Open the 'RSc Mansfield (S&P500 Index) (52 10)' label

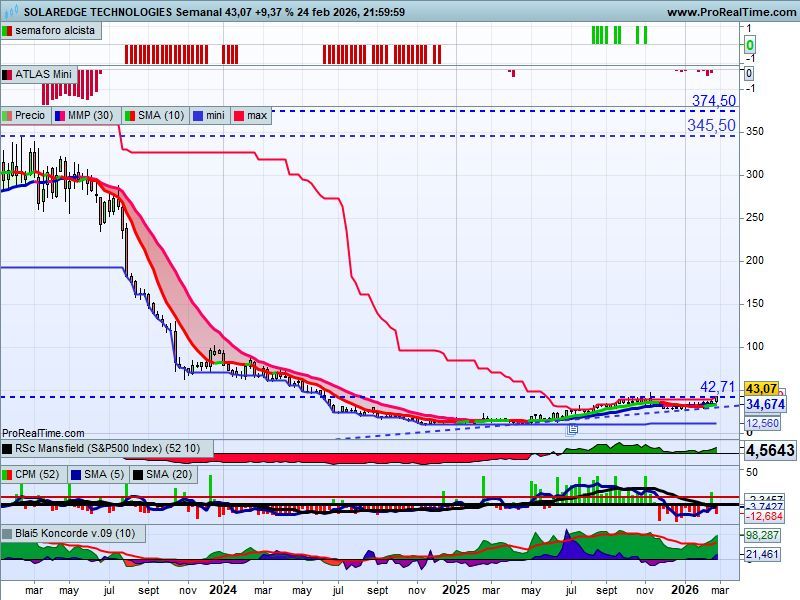107,448
